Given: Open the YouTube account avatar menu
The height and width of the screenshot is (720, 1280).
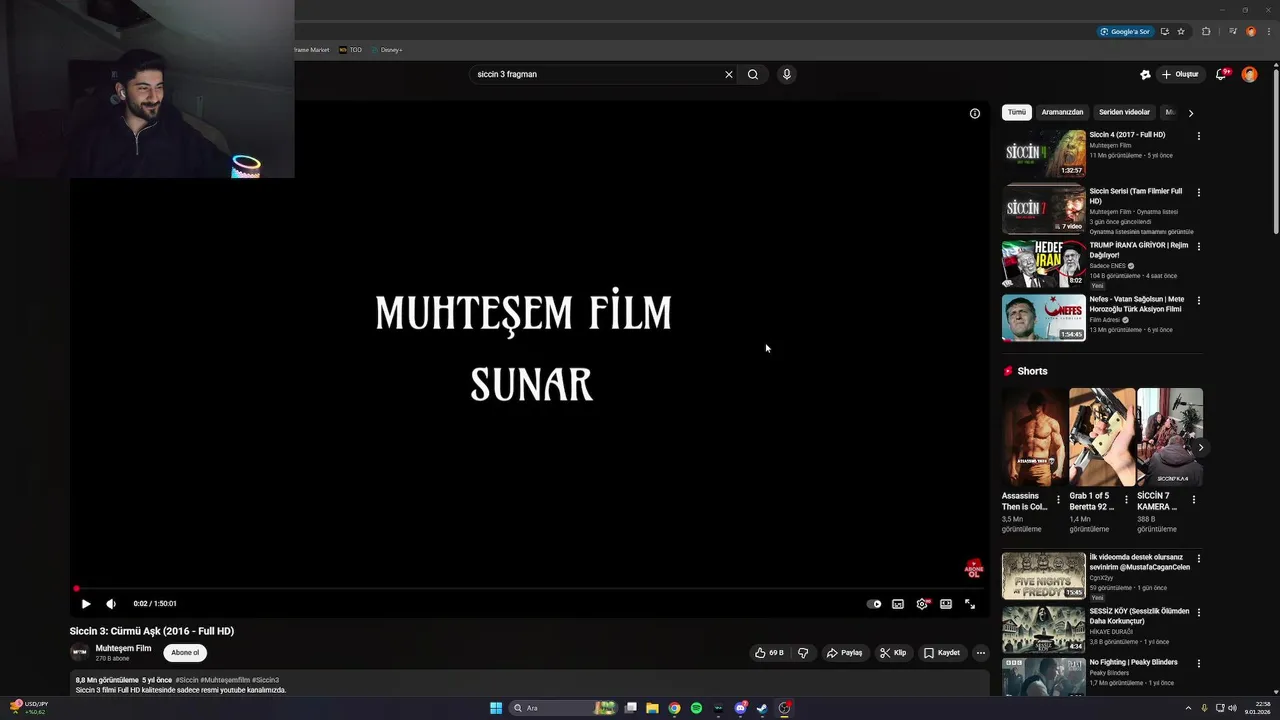Looking at the screenshot, I should [1249, 74].
